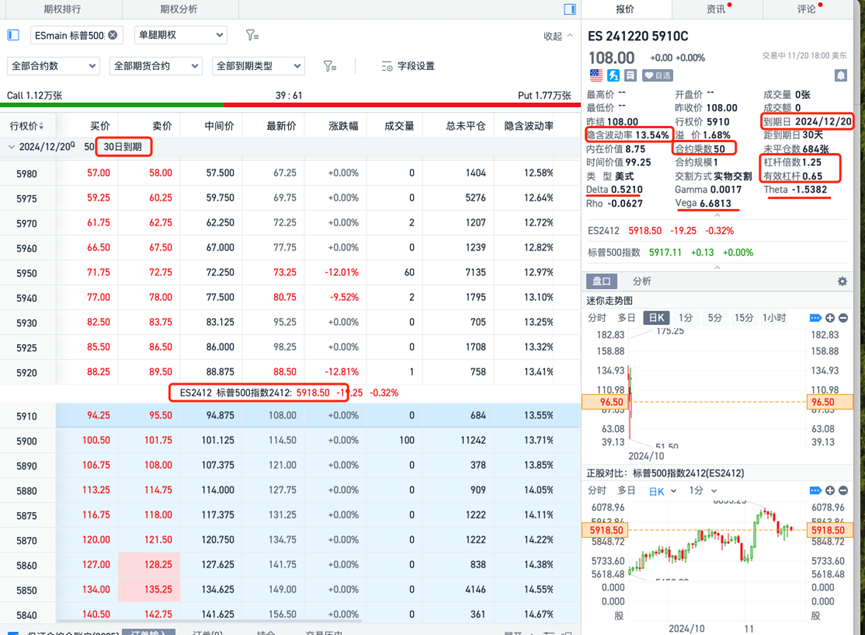Screen dimensions: 865x635
Task: Open the quick trade lightning icon
Action: tap(613, 75)
